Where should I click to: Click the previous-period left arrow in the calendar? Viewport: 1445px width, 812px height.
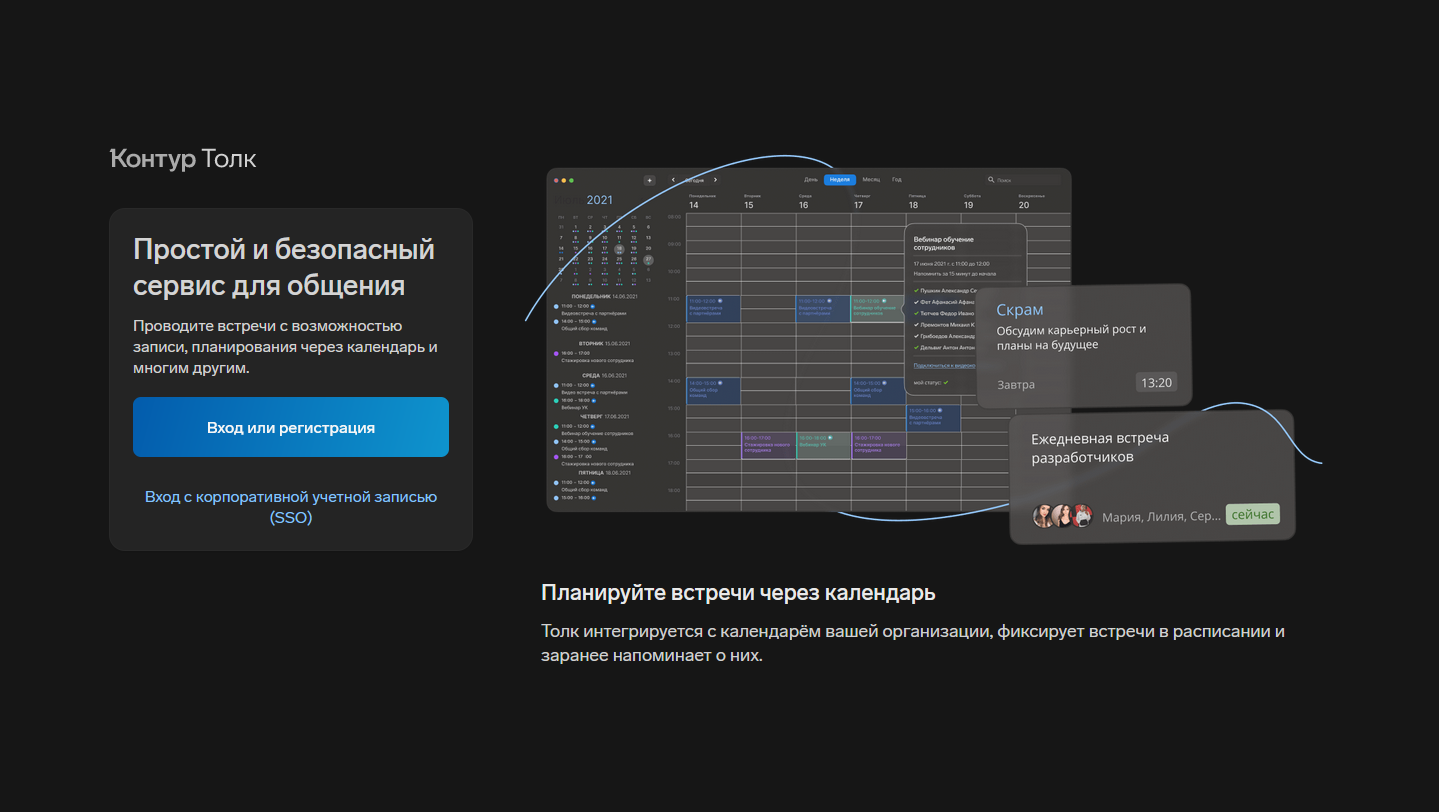pos(673,180)
